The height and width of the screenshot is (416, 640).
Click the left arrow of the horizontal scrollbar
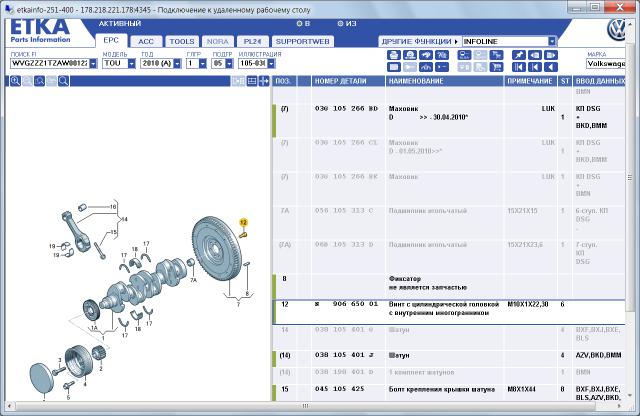coord(10,406)
